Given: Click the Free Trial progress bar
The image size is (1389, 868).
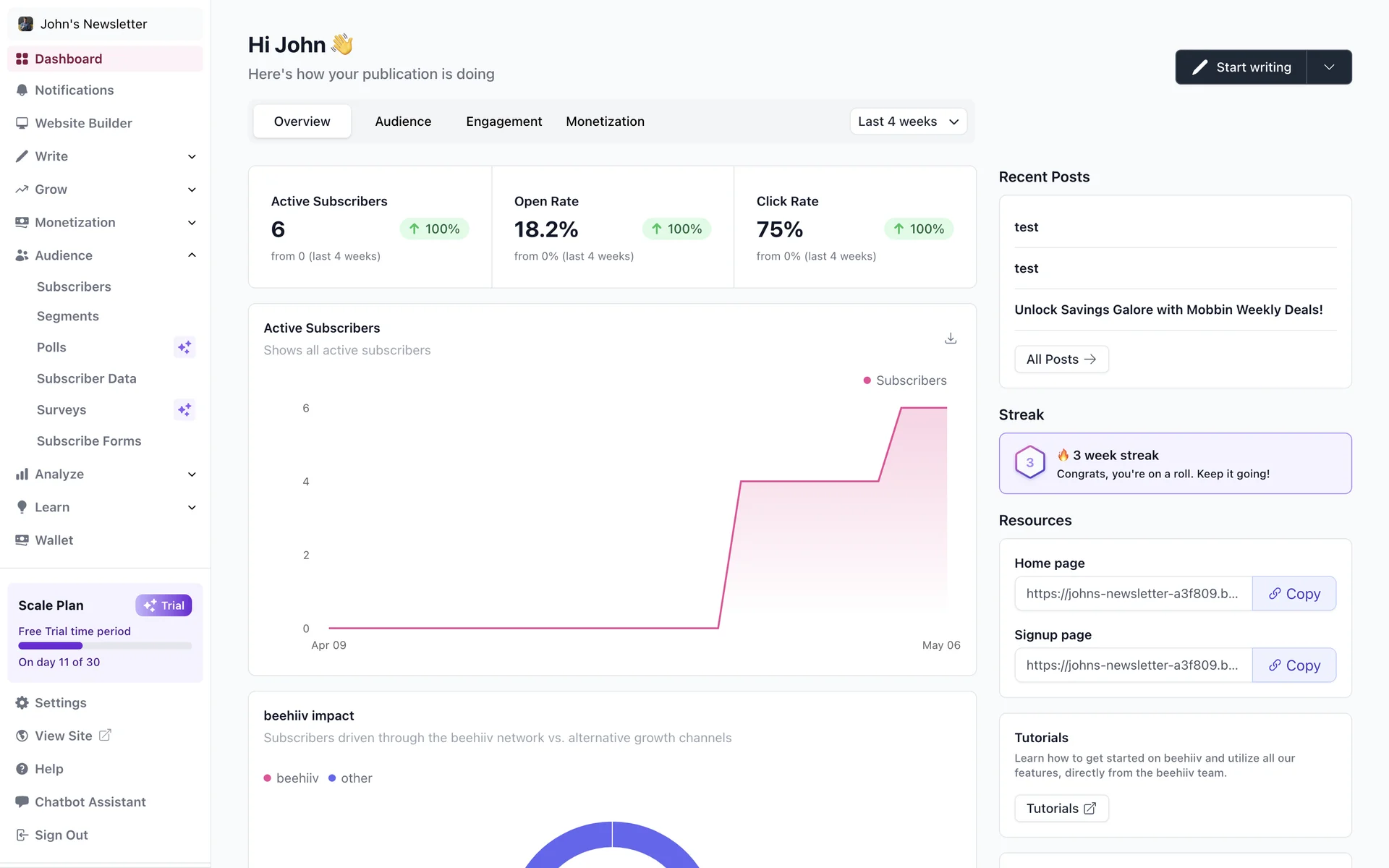Looking at the screenshot, I should (x=105, y=646).
